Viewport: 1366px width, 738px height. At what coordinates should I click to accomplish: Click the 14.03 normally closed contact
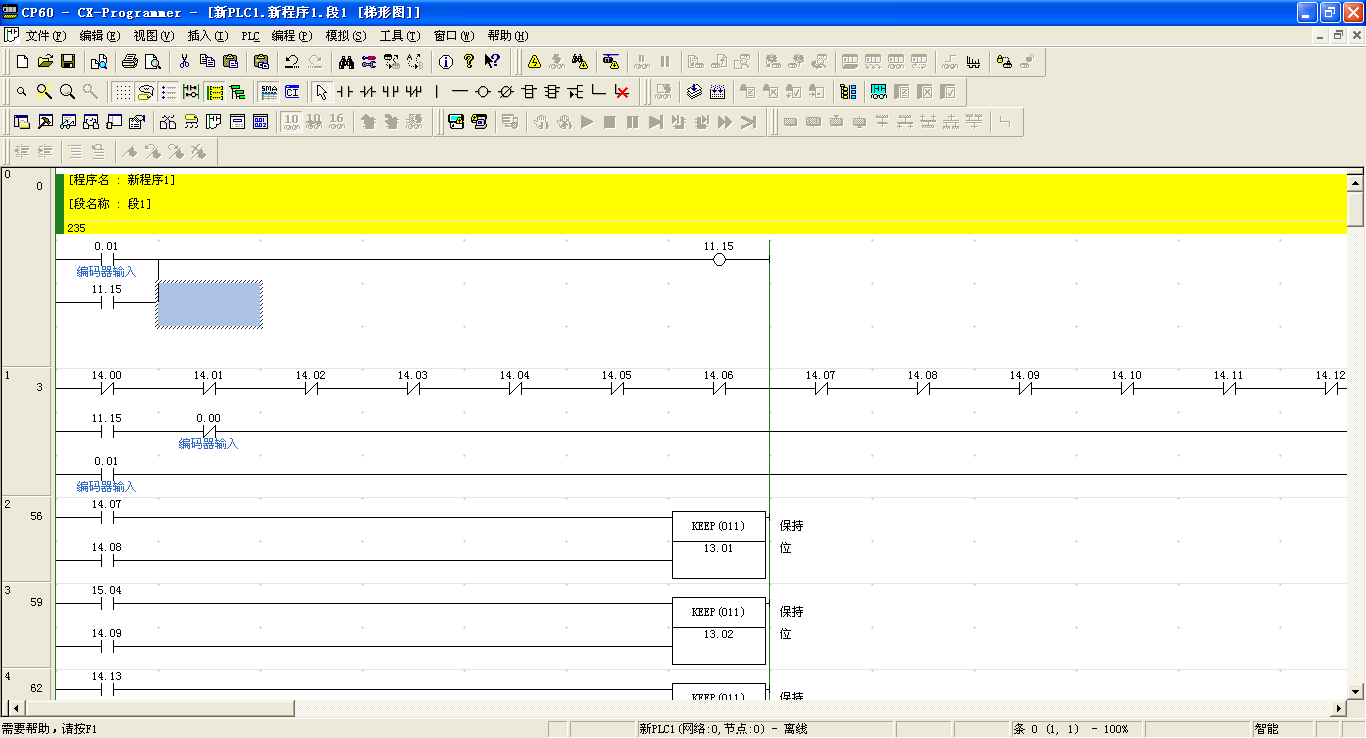412,389
